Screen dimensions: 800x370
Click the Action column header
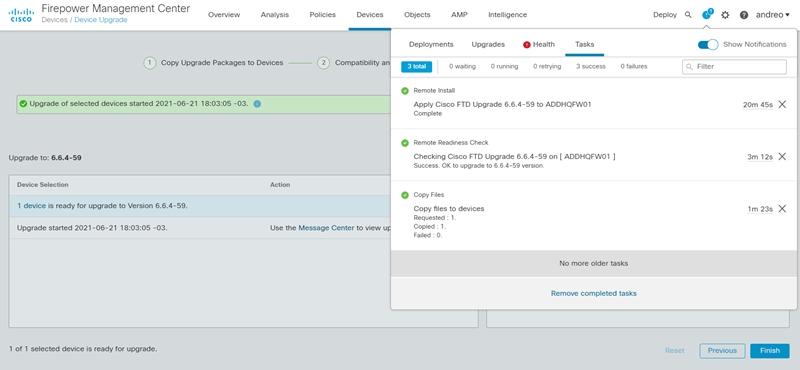coord(280,185)
